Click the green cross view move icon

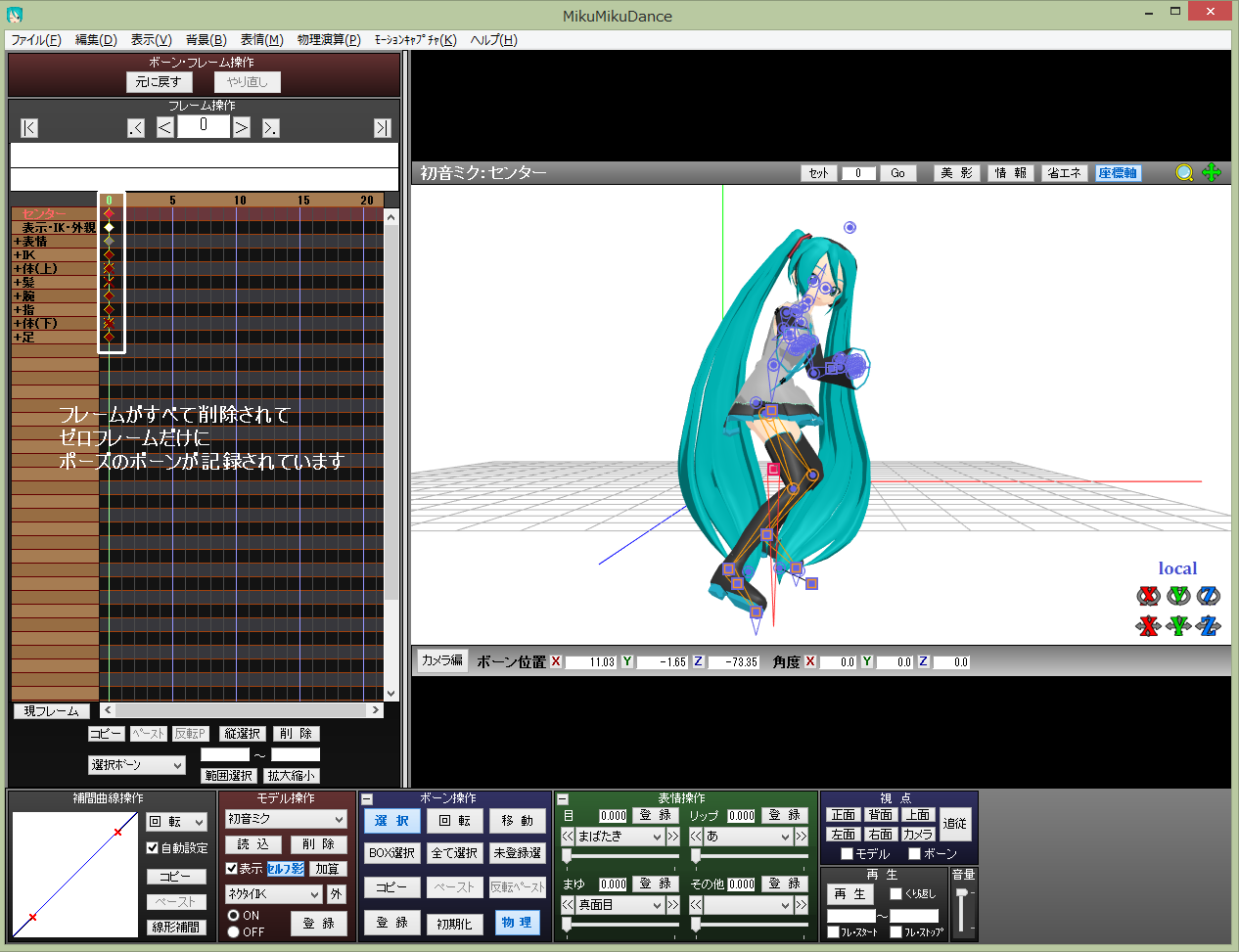[x=1212, y=173]
